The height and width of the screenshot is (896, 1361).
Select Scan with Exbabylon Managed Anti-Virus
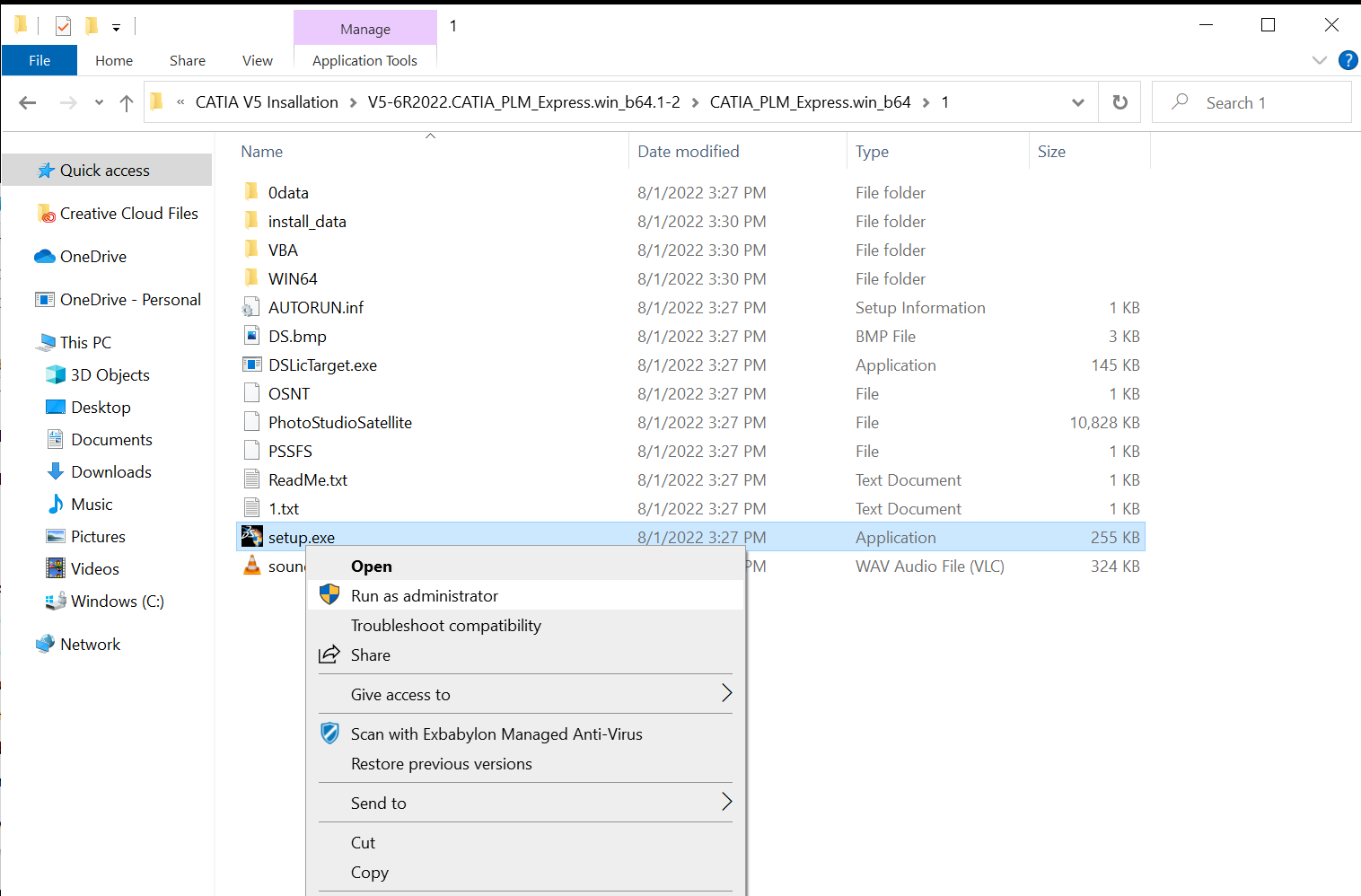(525, 733)
